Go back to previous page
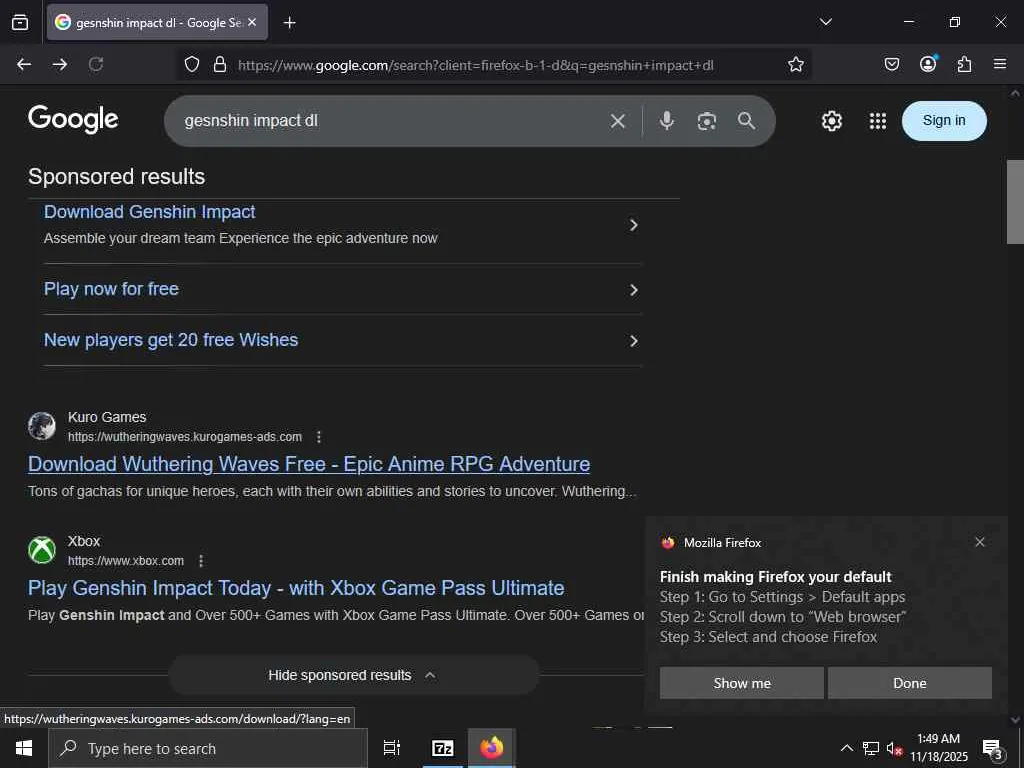1024x768 pixels. [x=24, y=64]
